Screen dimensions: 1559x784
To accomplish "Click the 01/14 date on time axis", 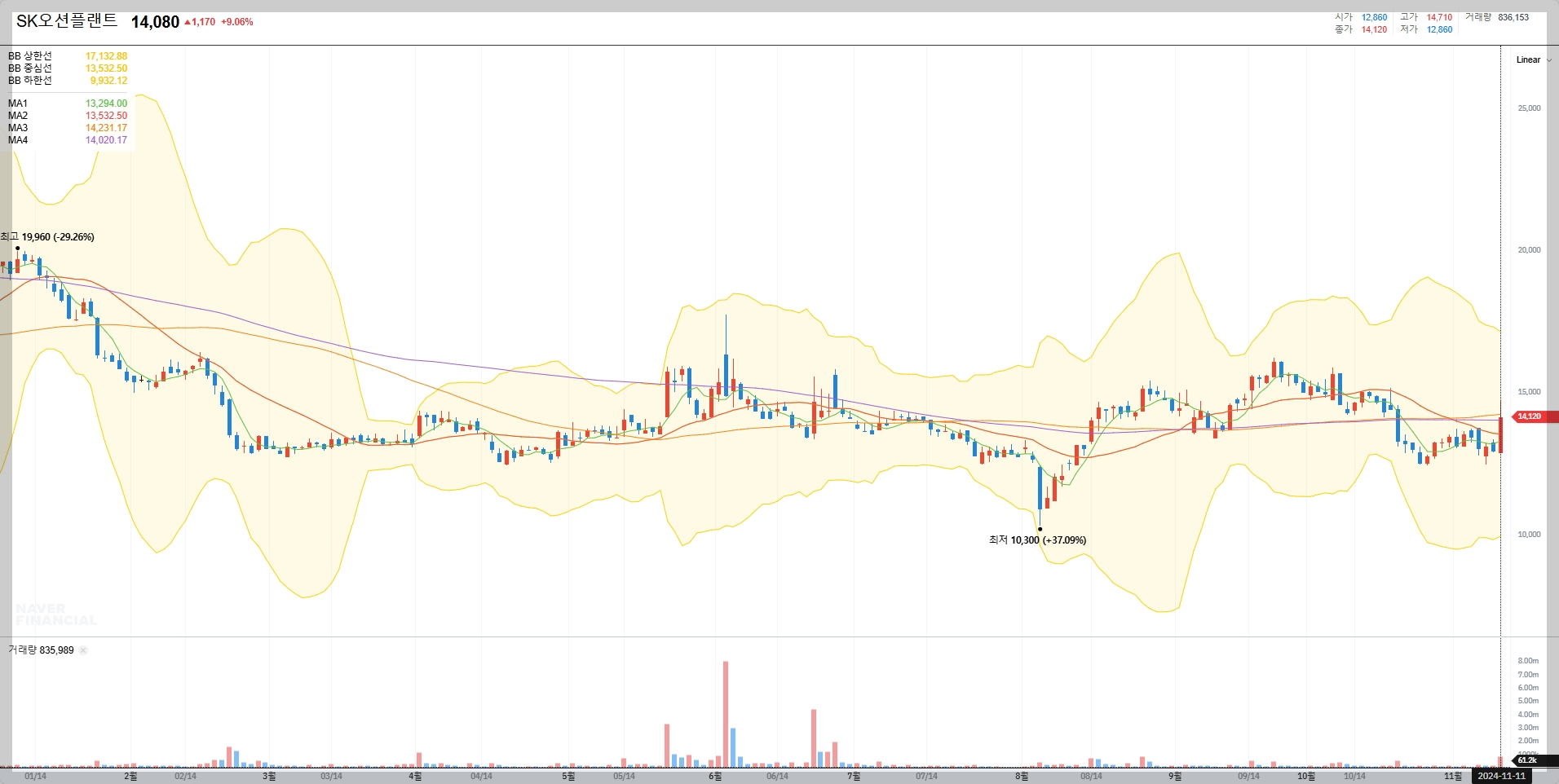I will click(x=35, y=777).
